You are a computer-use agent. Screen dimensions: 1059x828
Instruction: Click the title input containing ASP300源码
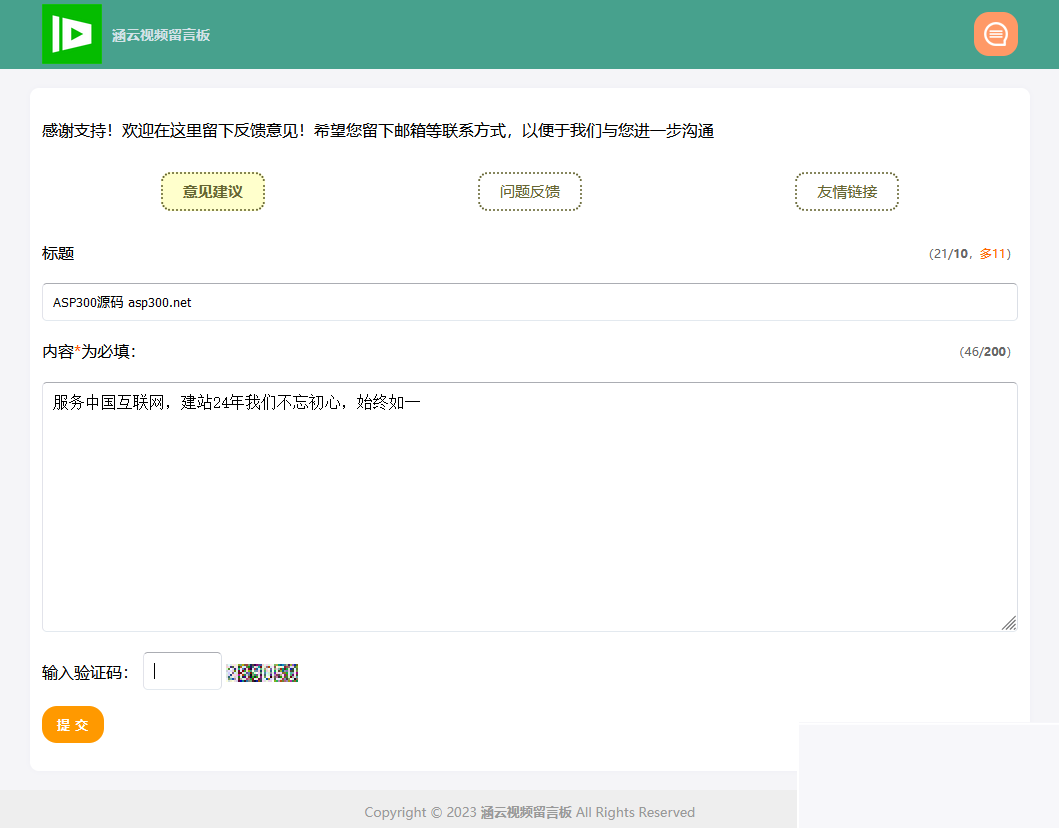(x=530, y=301)
